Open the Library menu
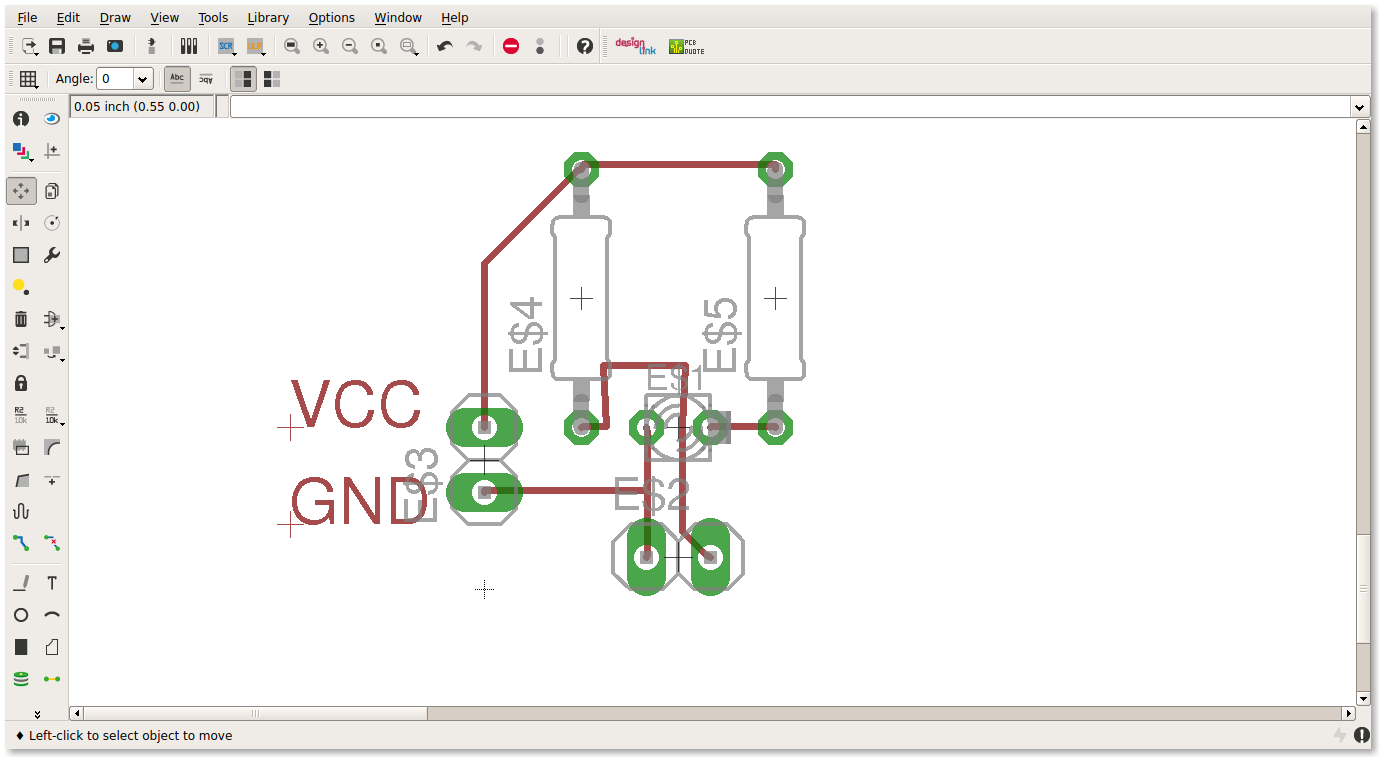 point(268,17)
